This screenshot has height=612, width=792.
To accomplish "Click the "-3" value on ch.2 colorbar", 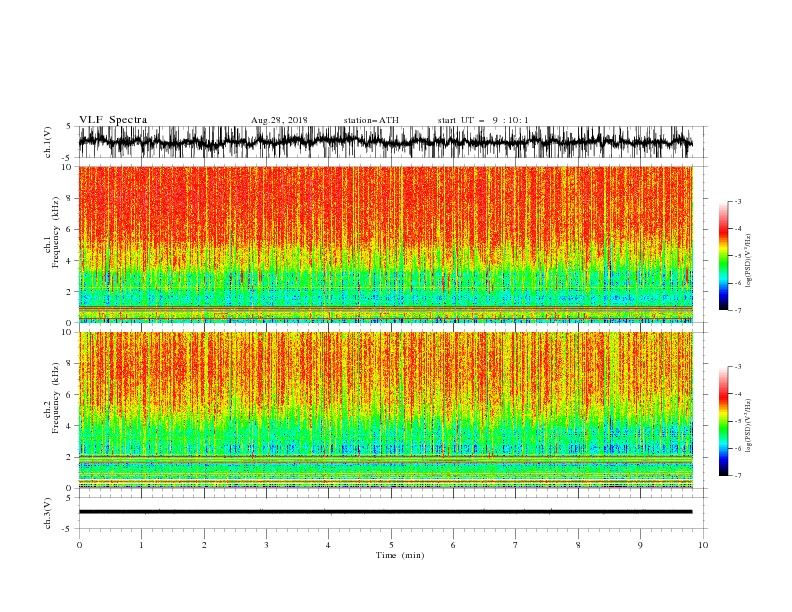I will pos(737,367).
